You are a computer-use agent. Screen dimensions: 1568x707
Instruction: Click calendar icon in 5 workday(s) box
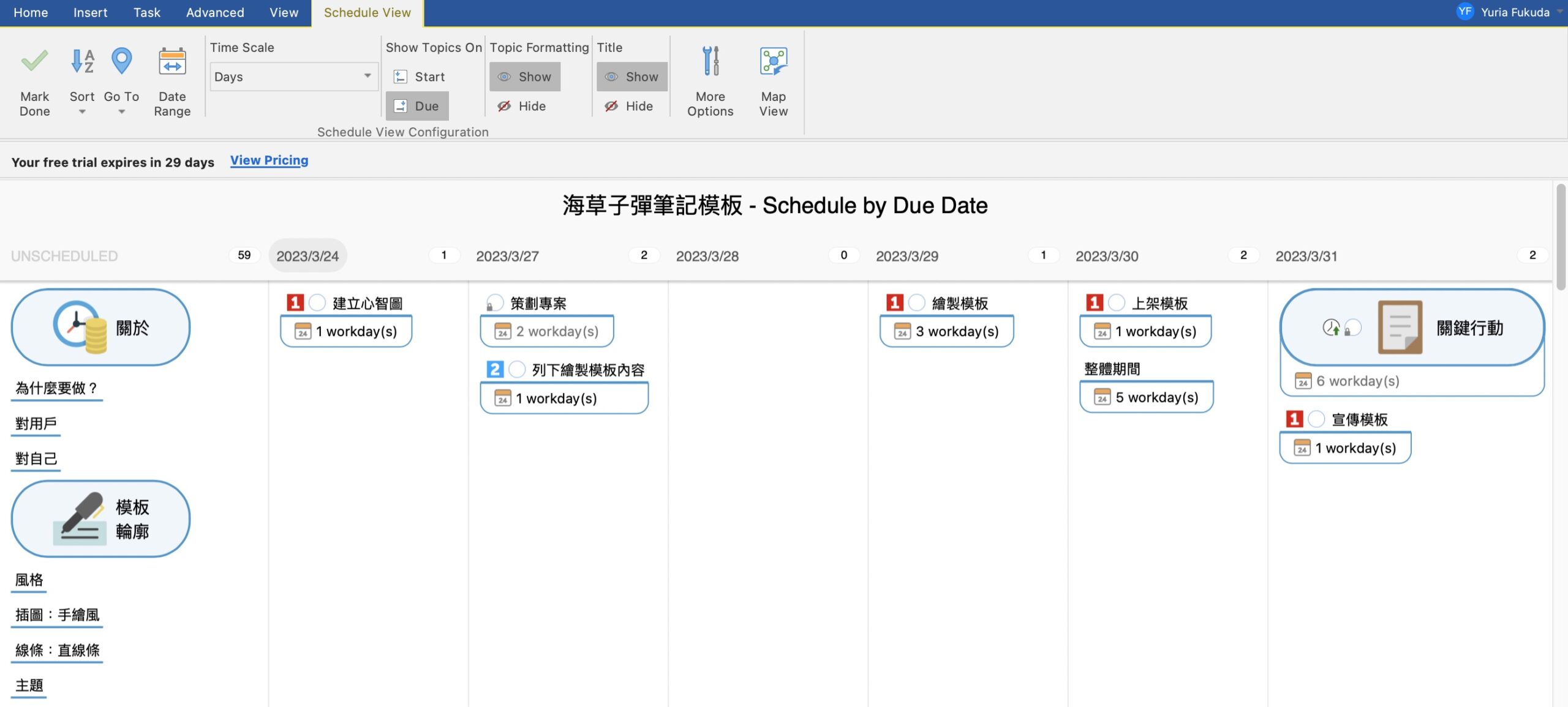click(x=1102, y=397)
